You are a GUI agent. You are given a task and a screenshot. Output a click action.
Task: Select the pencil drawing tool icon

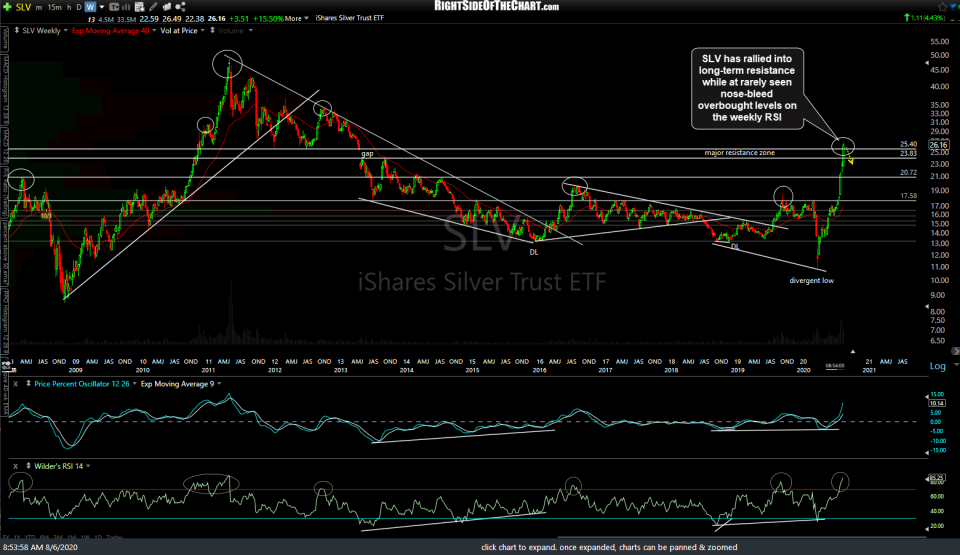[x=153, y=7]
